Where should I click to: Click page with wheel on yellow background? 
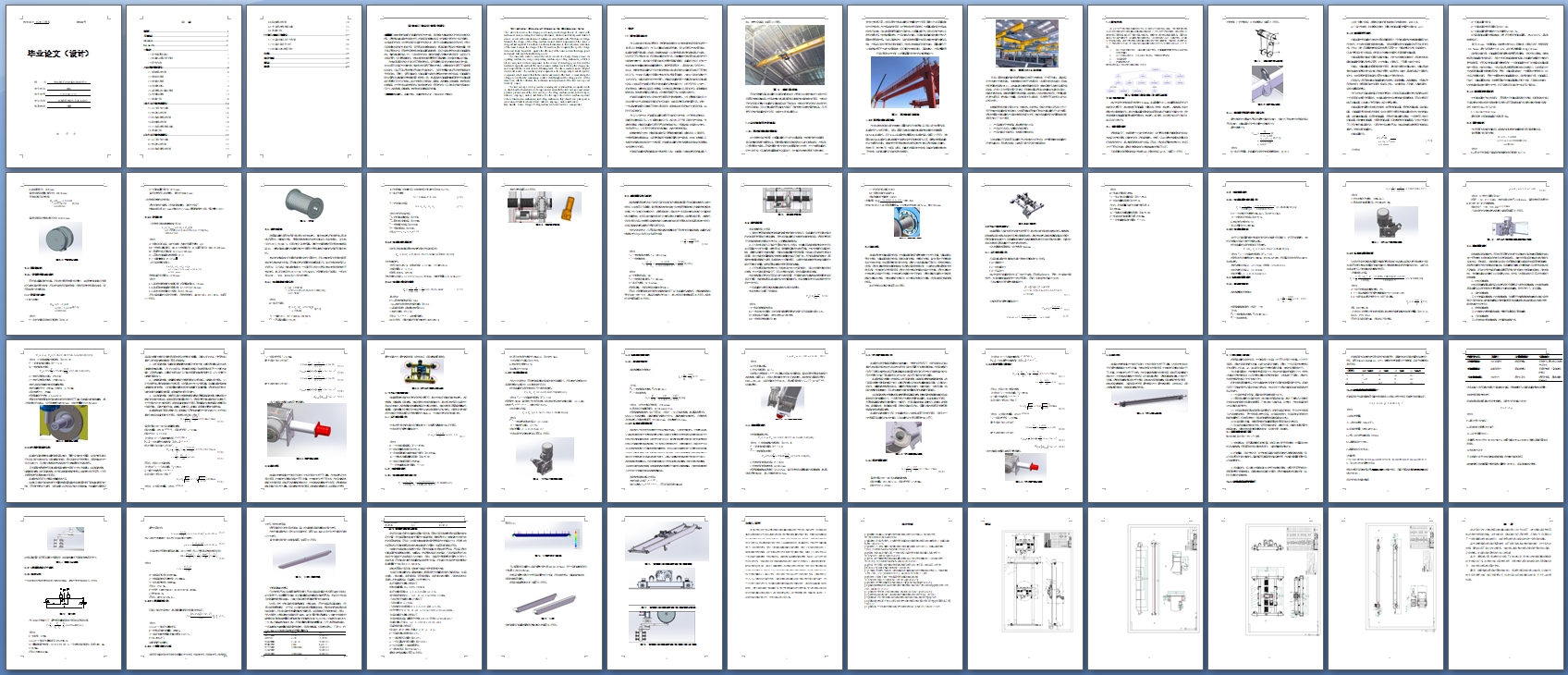63,421
